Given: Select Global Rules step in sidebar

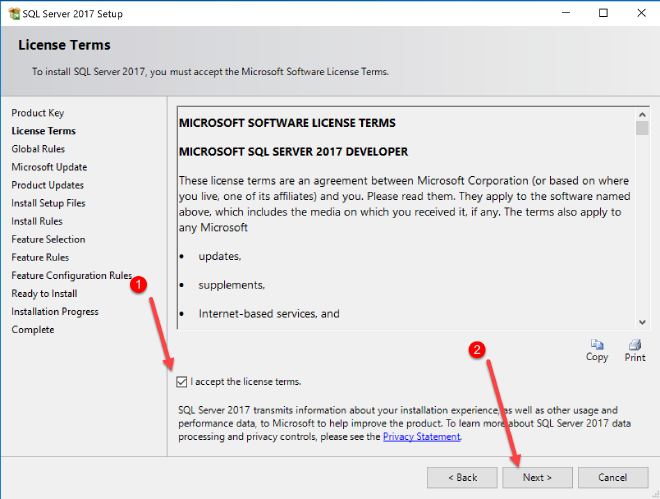Looking at the screenshot, I should click(38, 149).
